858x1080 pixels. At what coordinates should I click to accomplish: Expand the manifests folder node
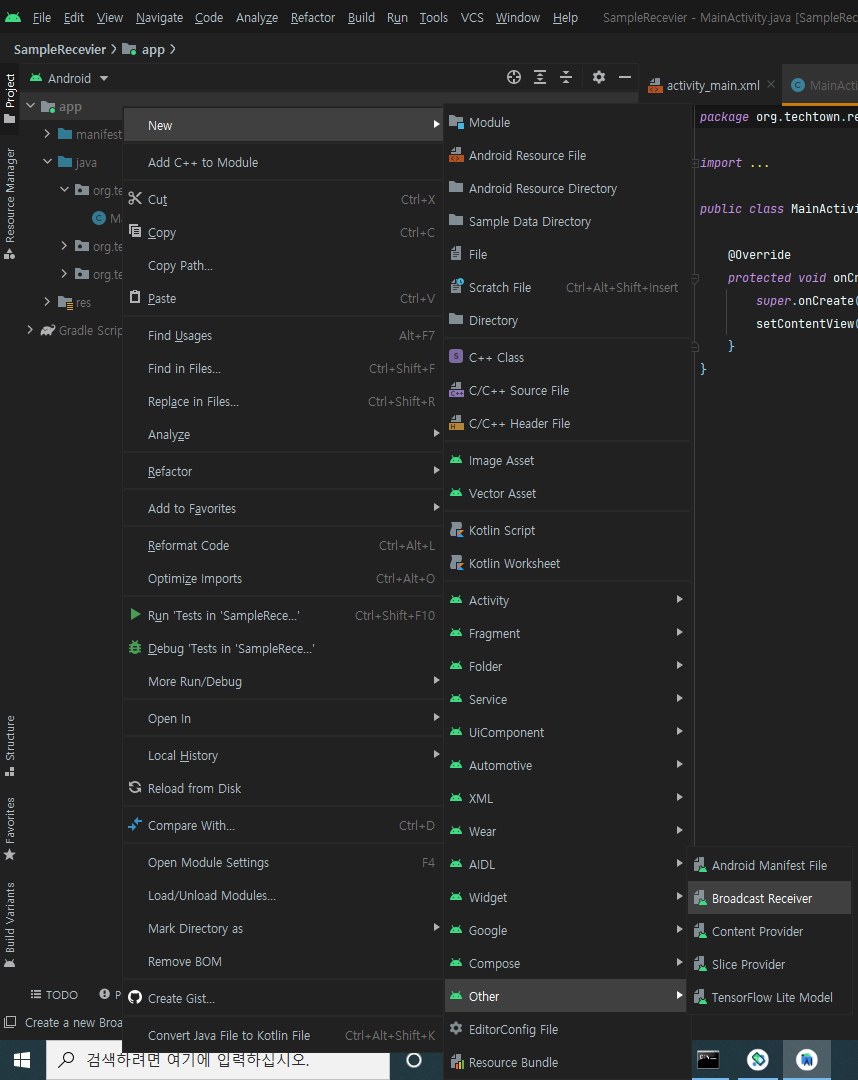(47, 134)
